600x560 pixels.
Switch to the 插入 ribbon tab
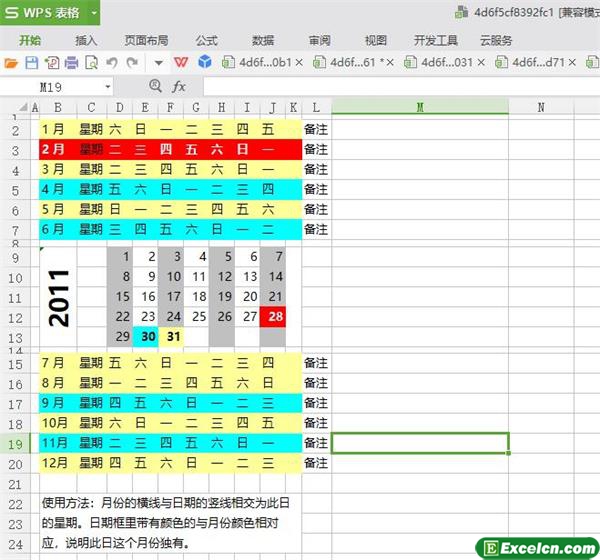click(x=86, y=40)
